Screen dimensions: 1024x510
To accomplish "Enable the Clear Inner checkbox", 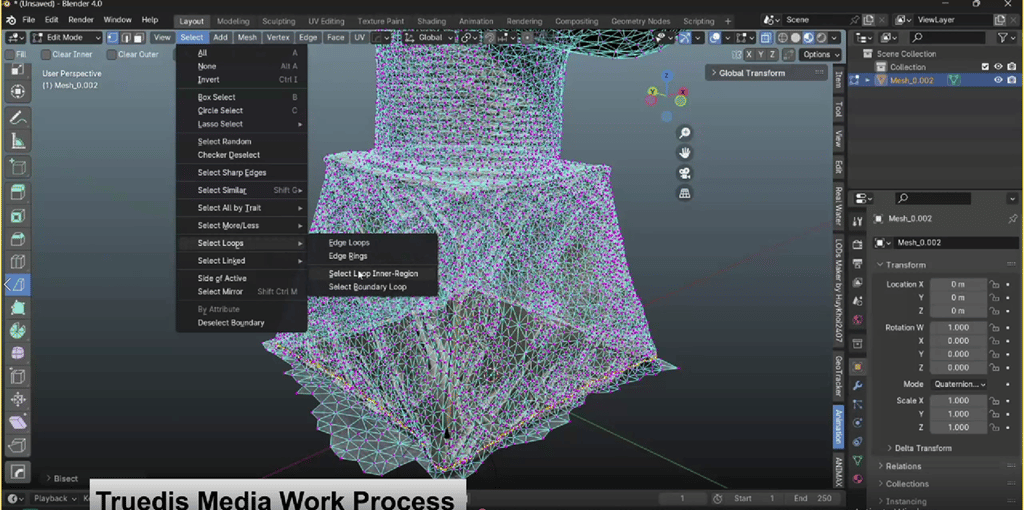I will point(45,55).
